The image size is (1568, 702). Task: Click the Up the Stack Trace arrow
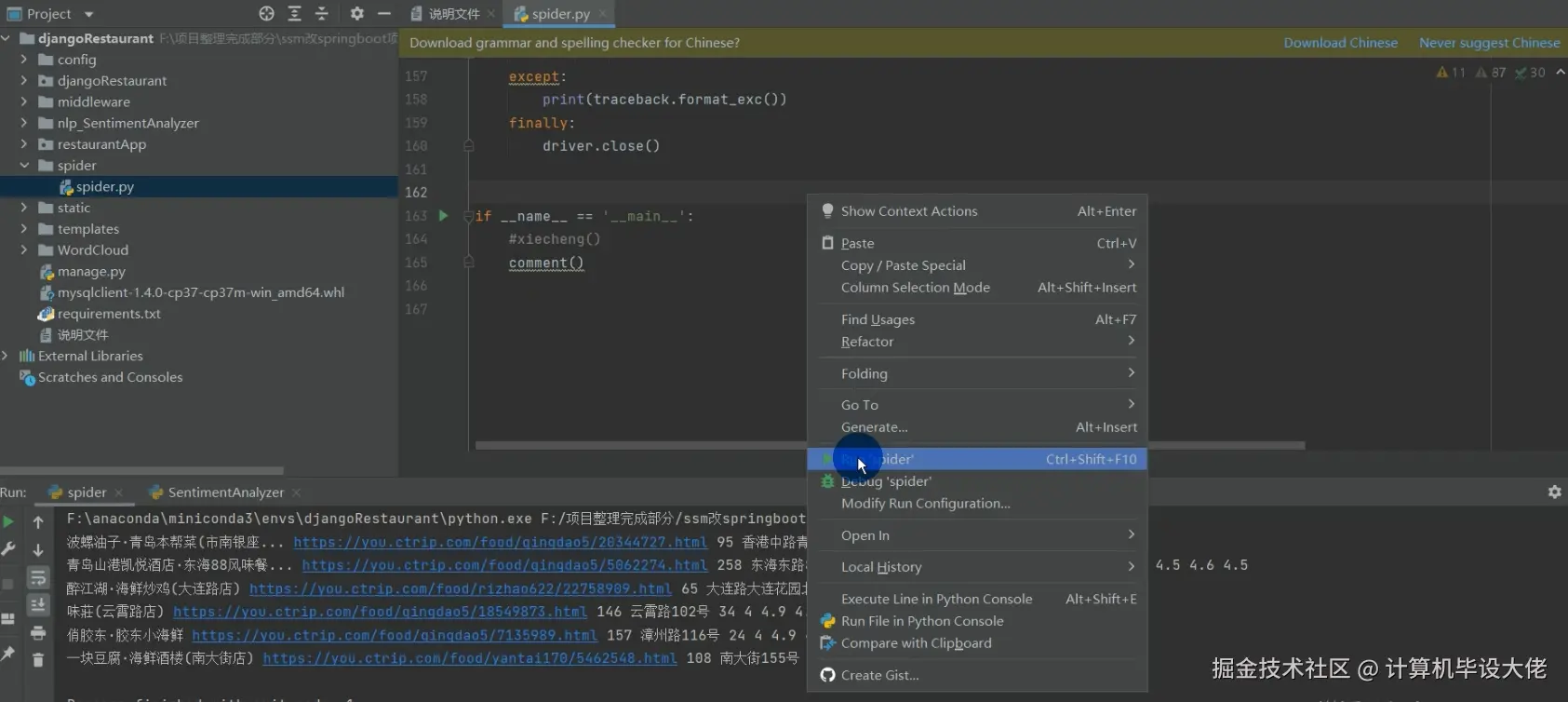pyautogui.click(x=38, y=522)
